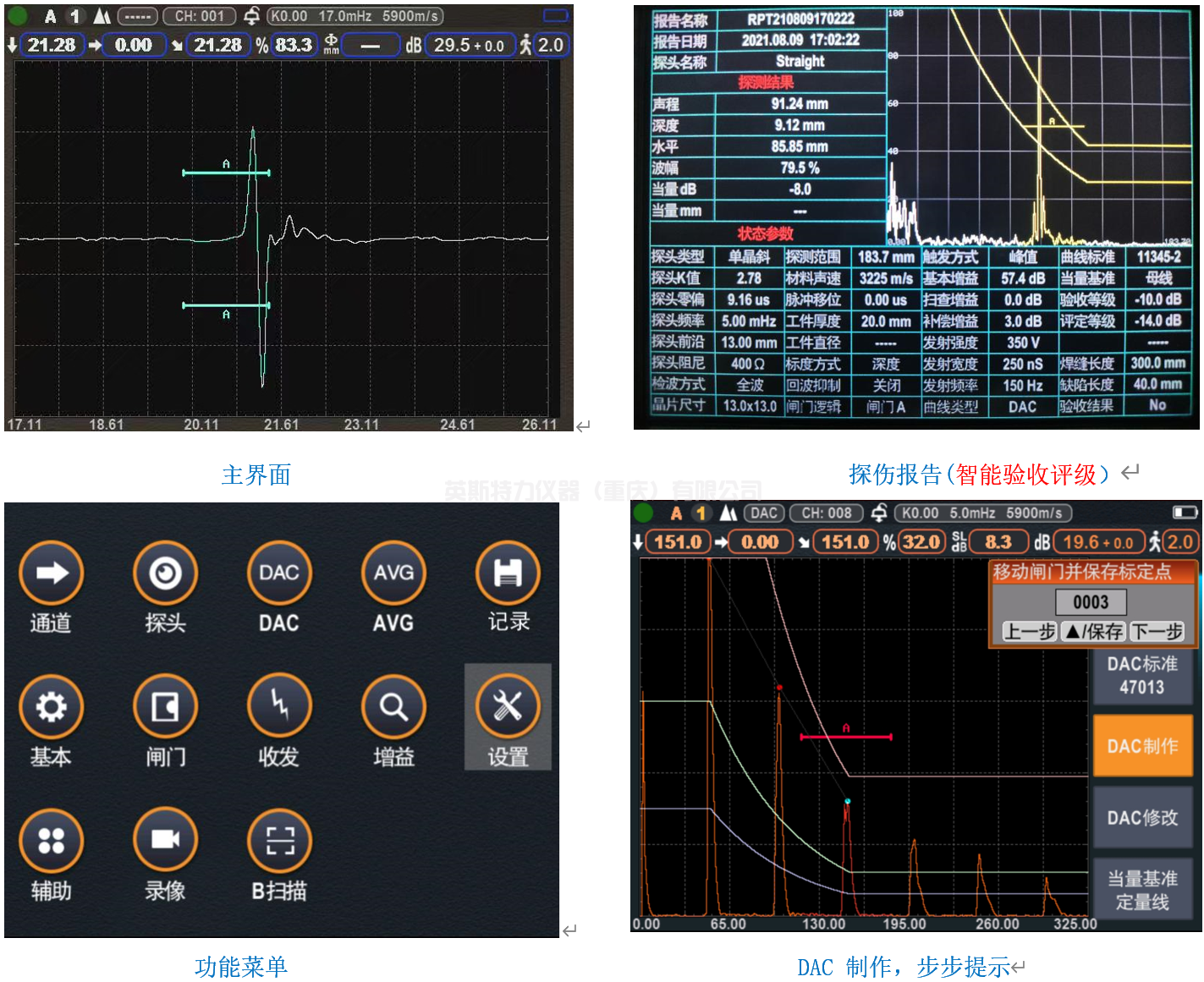This screenshot has height=982, width=1204.
Task: Open the highlighted 设置 settings icon
Action: point(508,707)
